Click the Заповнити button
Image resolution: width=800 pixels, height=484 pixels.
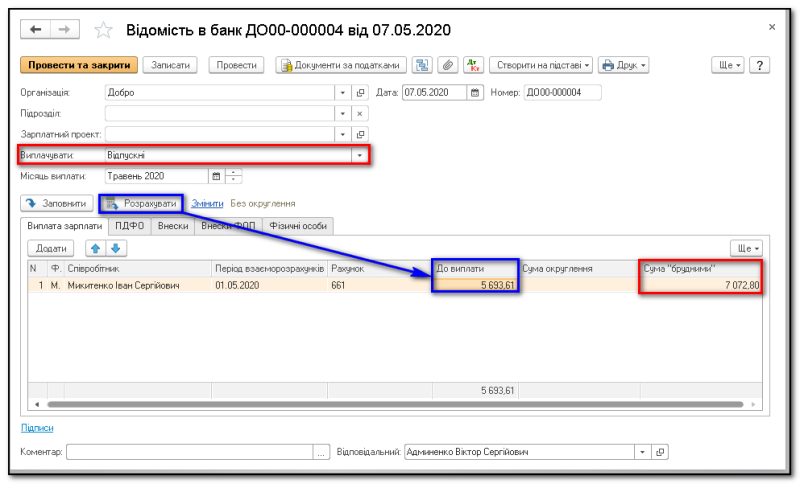tap(57, 203)
